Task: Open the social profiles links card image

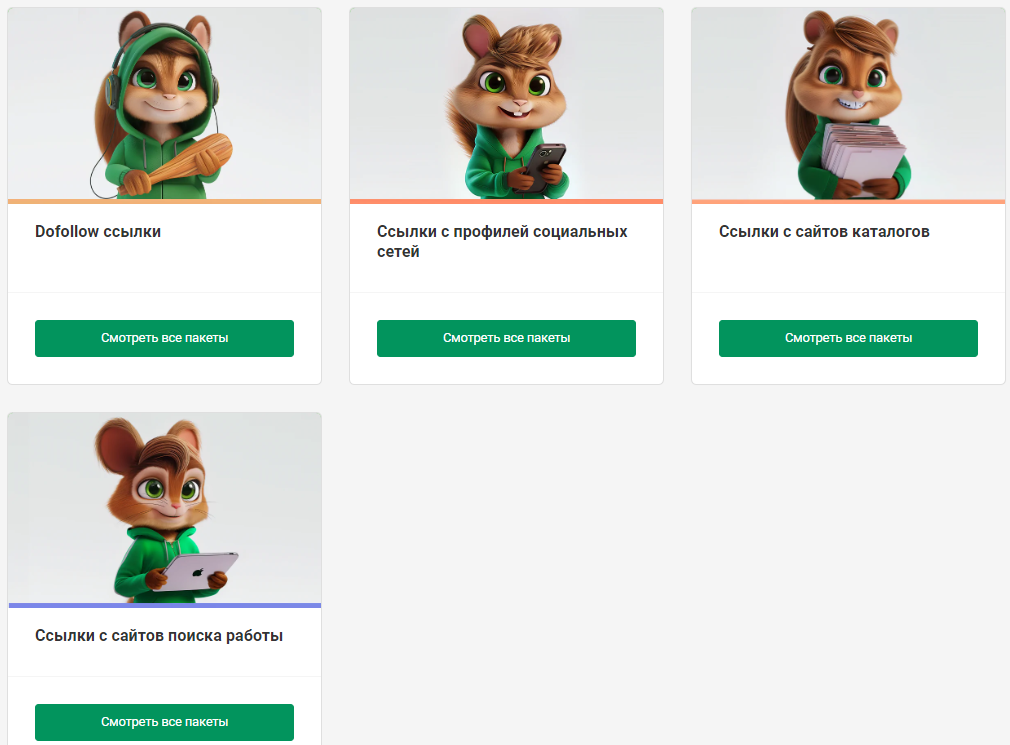Action: 506,103
